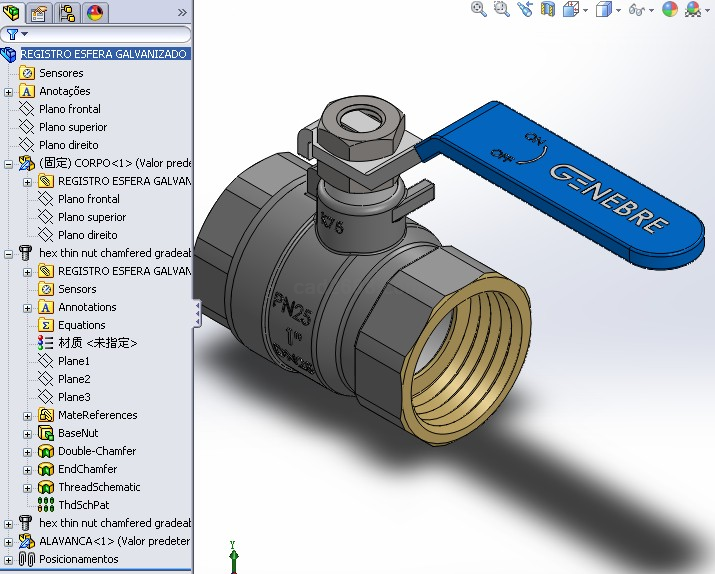715x574 pixels.
Task: Switch to the ConfigurationManager tab
Action: [x=67, y=13]
